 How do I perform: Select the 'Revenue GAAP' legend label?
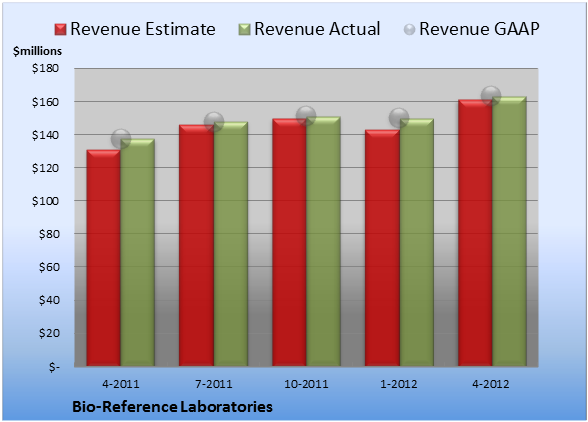point(479,29)
